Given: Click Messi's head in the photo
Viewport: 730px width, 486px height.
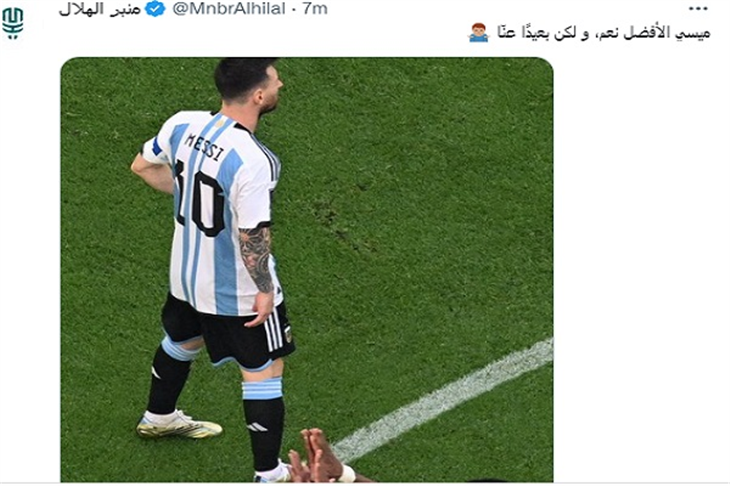Looking at the screenshot, I should [249, 85].
